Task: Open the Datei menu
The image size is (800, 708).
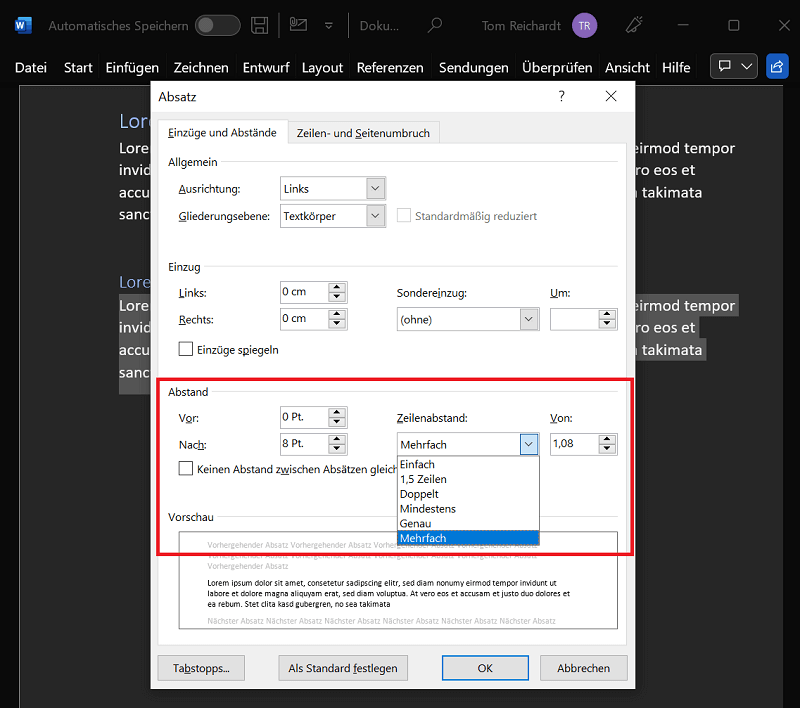Action: click(x=31, y=67)
